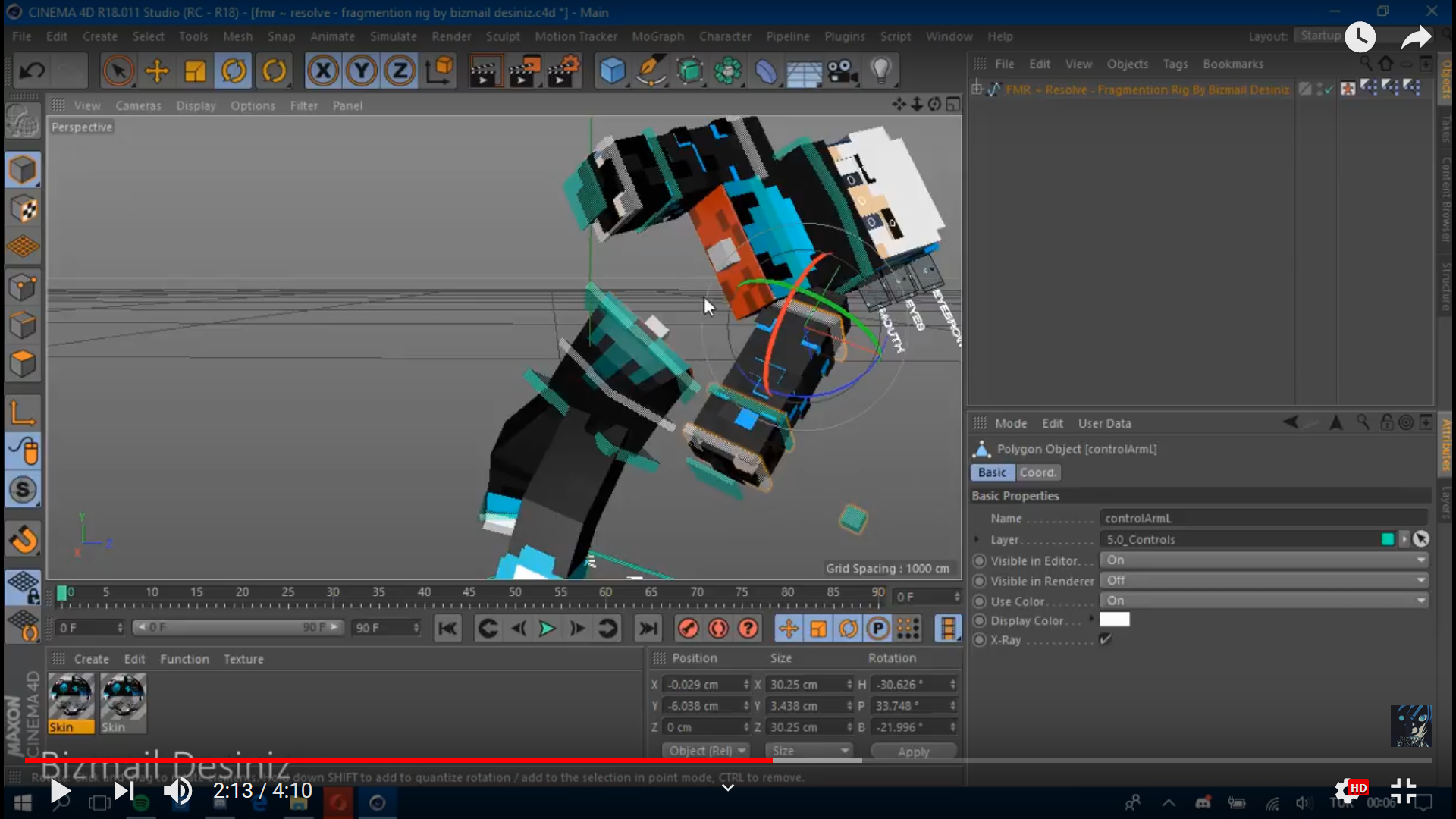Image resolution: width=1456 pixels, height=819 pixels.
Task: Open video settings gear
Action: [x=1348, y=791]
